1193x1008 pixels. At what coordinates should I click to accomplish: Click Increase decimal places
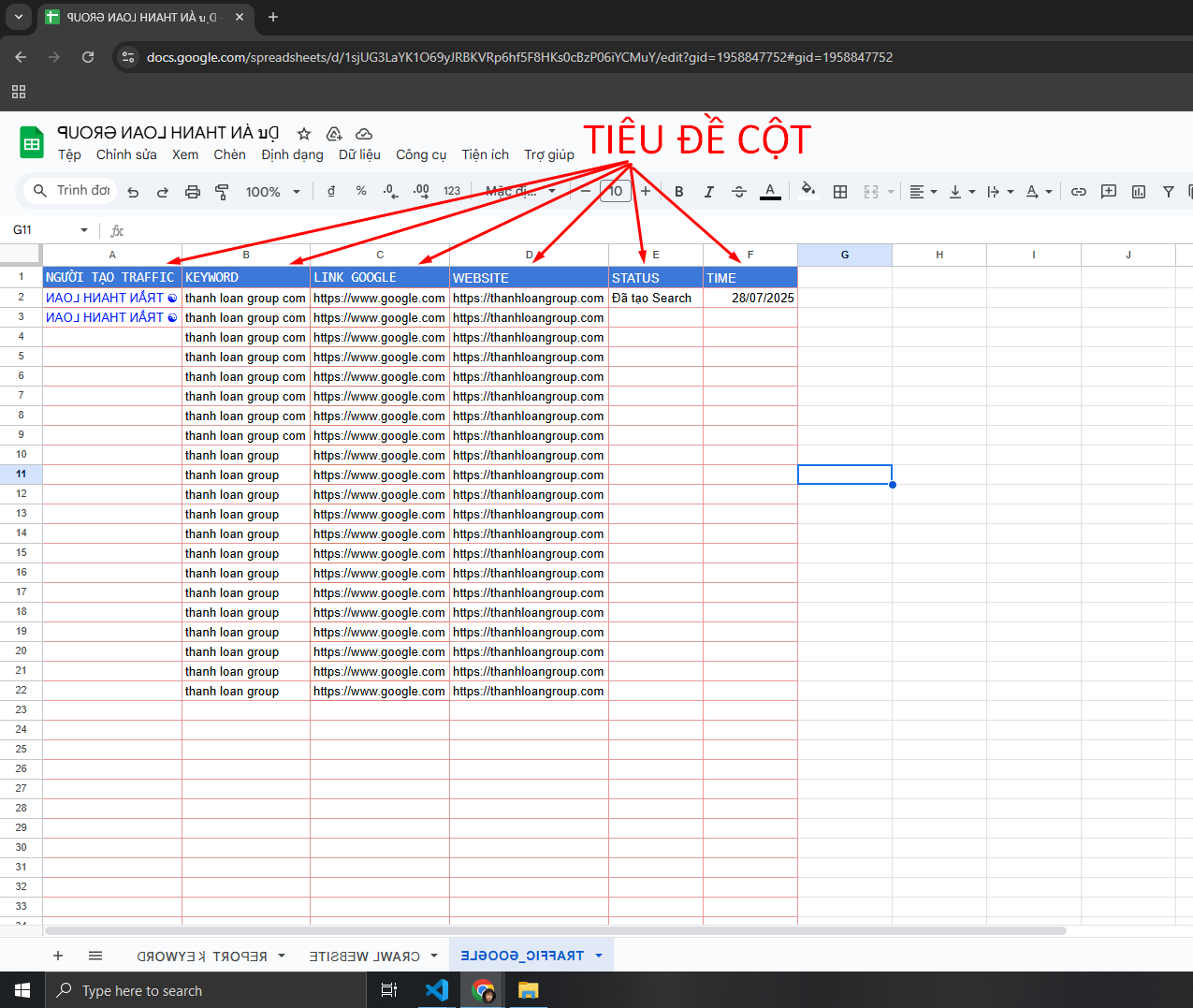421,191
